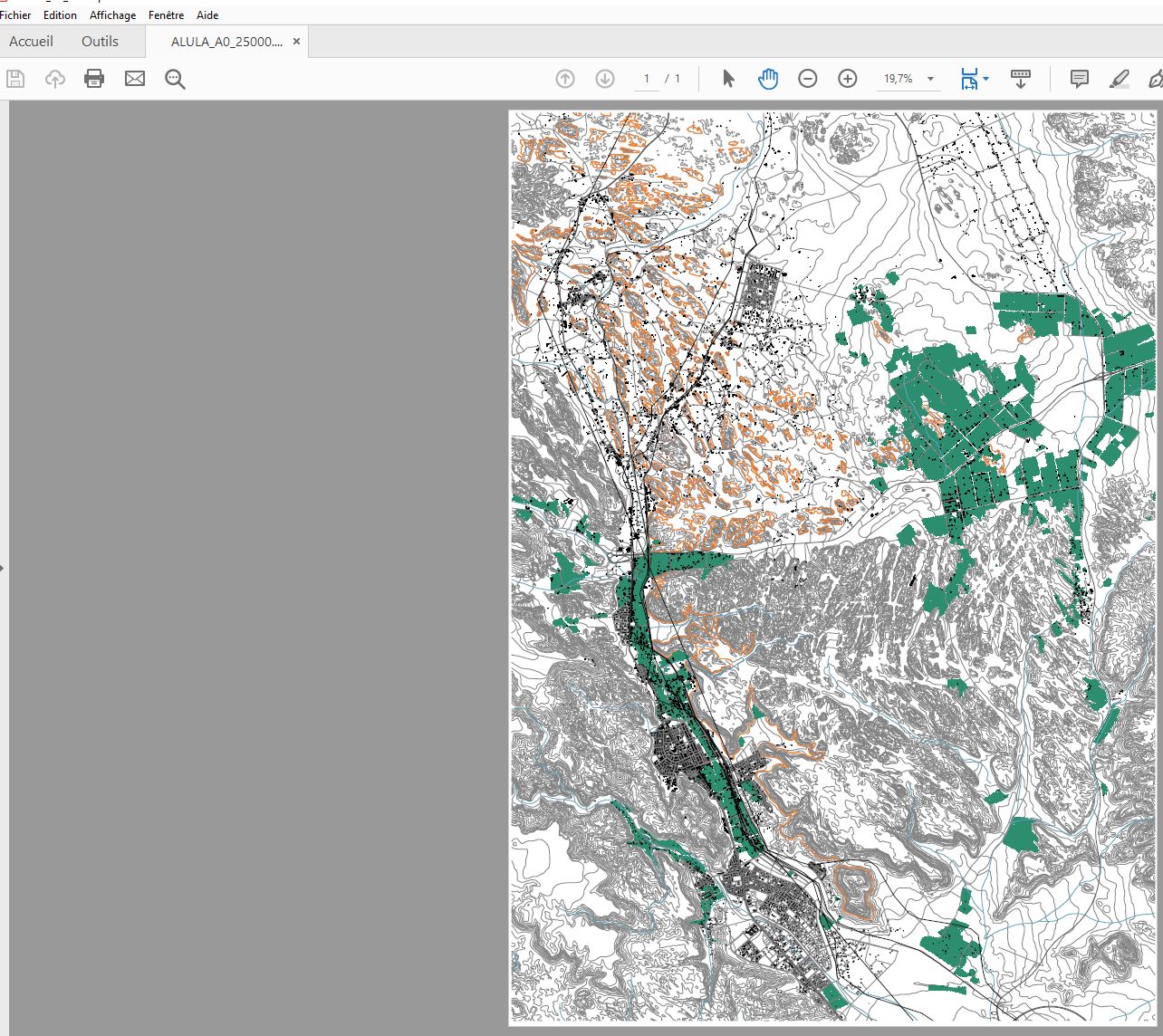Expand the left navigation pane

(x=3, y=568)
